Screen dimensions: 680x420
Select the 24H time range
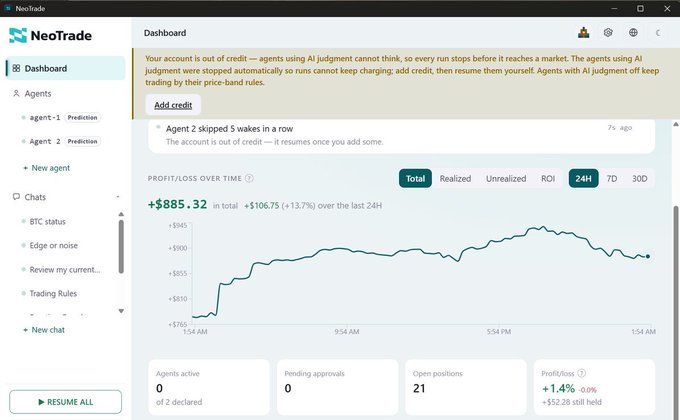[583, 178]
